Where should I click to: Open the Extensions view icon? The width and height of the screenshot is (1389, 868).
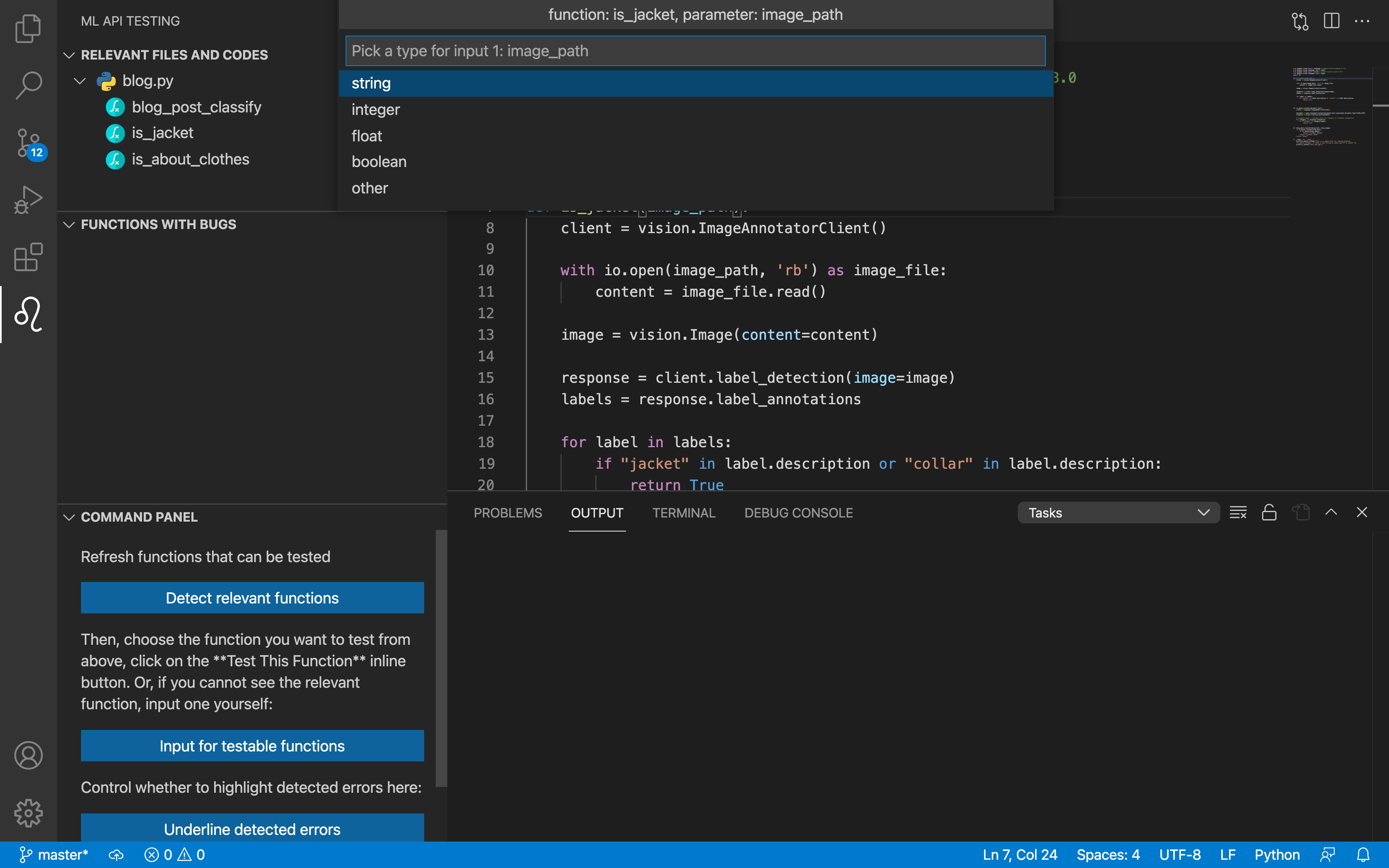coord(28,257)
